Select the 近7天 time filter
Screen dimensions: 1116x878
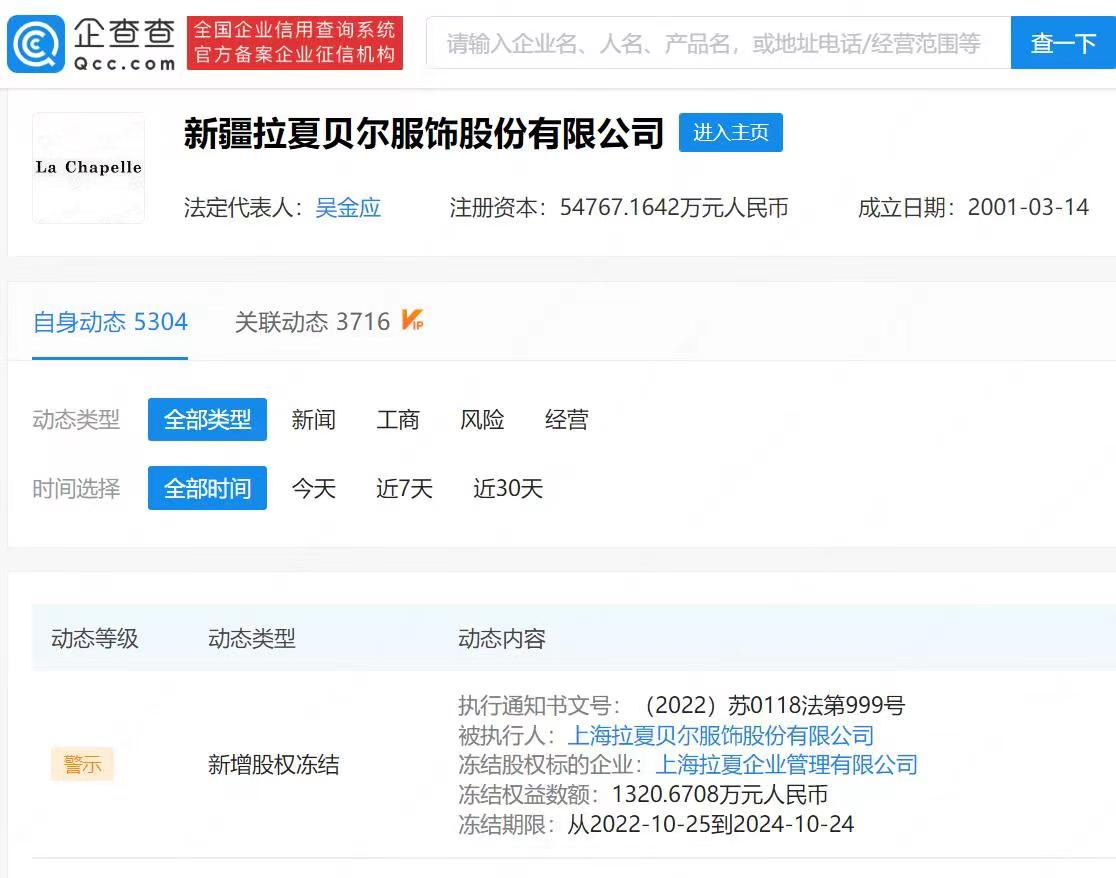pos(404,489)
